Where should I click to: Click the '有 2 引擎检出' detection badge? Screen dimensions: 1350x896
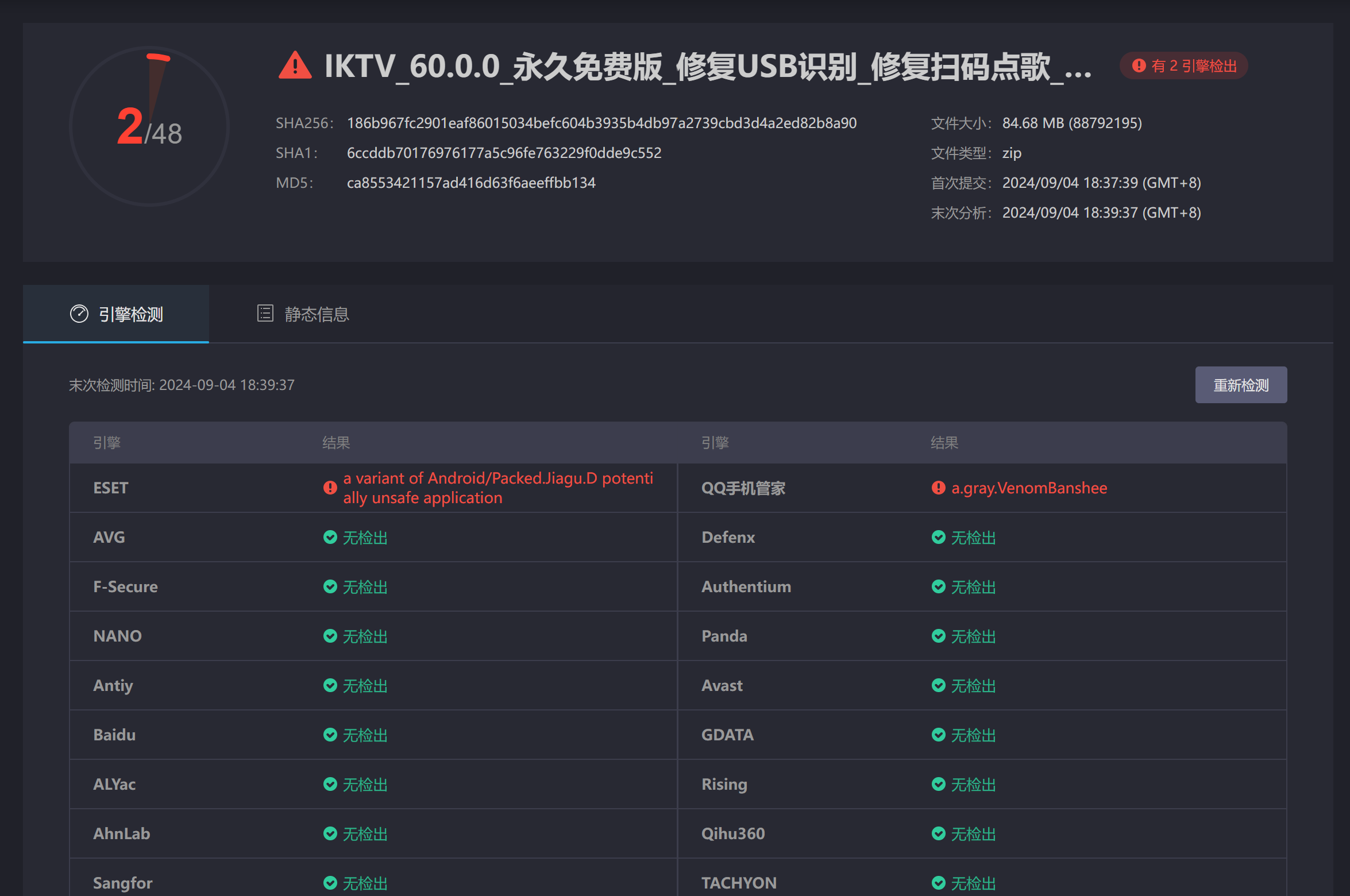(x=1183, y=66)
